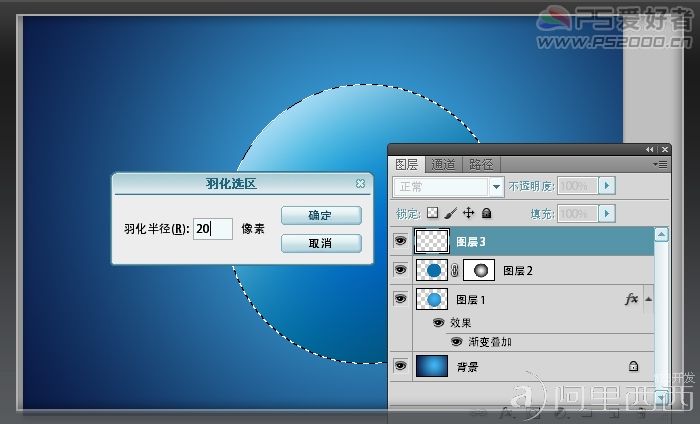Select the 图层 1 layer name
This screenshot has width=700, height=424.
coord(471,299)
